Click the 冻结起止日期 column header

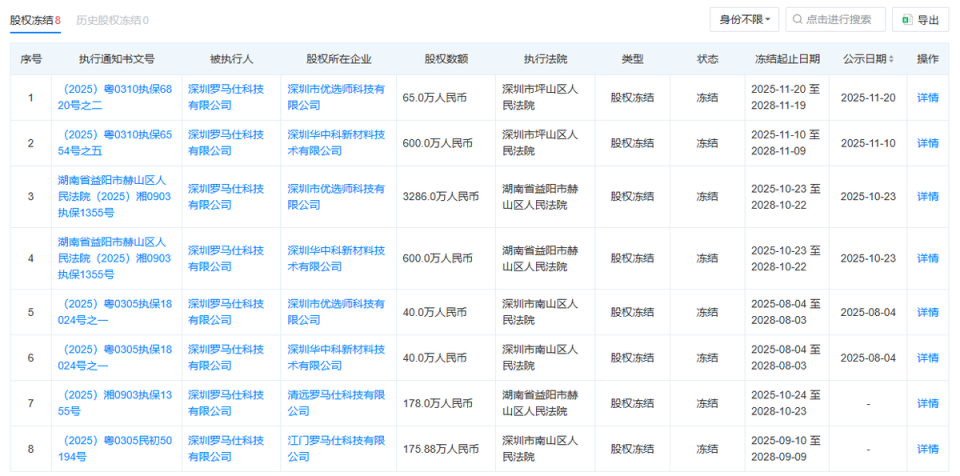787,59
